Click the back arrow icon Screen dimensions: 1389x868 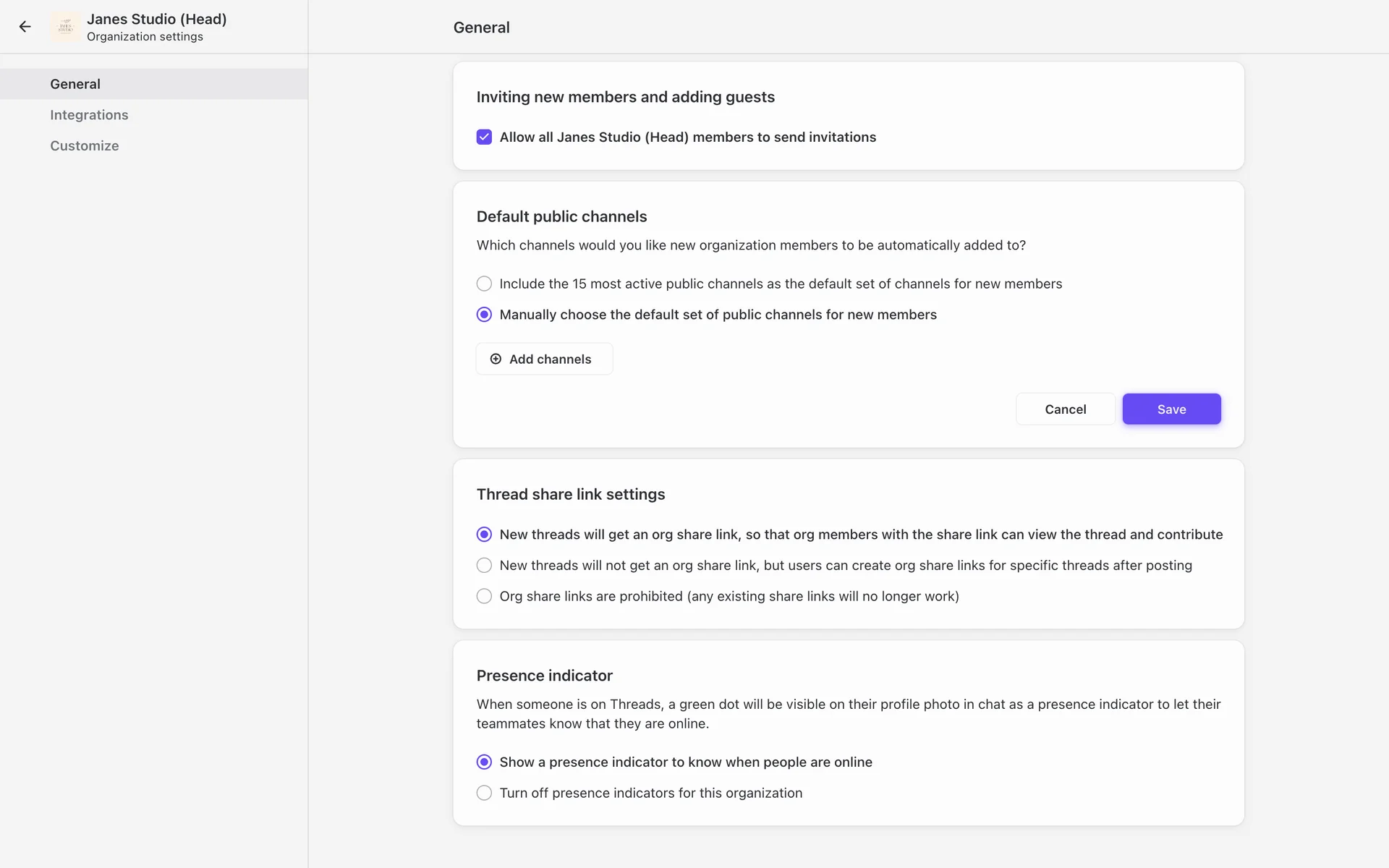point(25,27)
